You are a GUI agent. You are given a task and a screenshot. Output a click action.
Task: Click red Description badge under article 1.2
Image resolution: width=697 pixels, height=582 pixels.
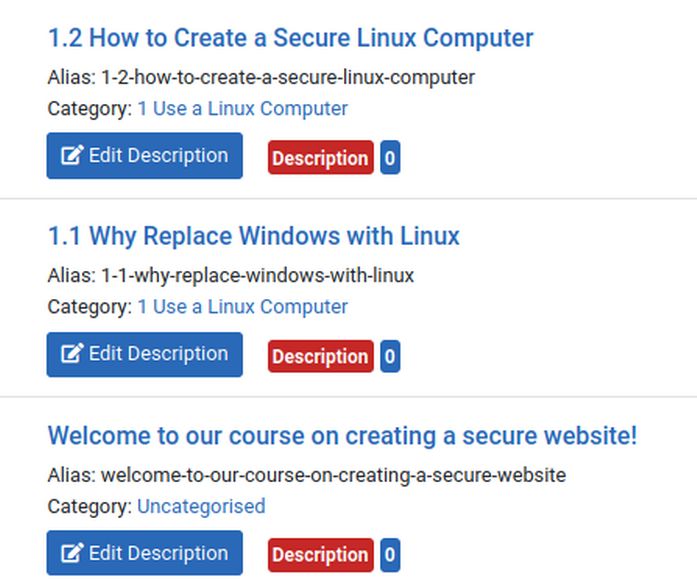[x=320, y=157]
